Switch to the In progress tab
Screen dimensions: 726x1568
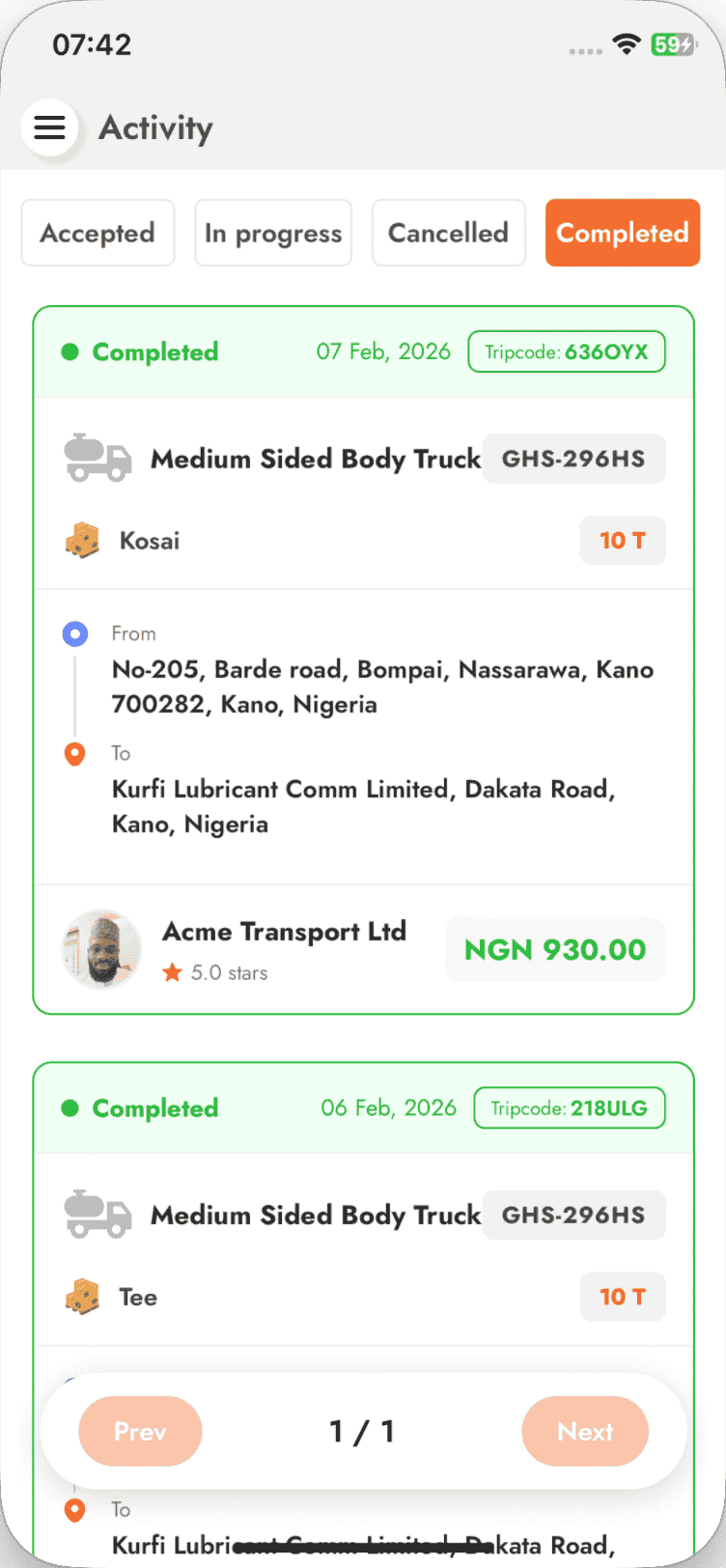coord(273,233)
